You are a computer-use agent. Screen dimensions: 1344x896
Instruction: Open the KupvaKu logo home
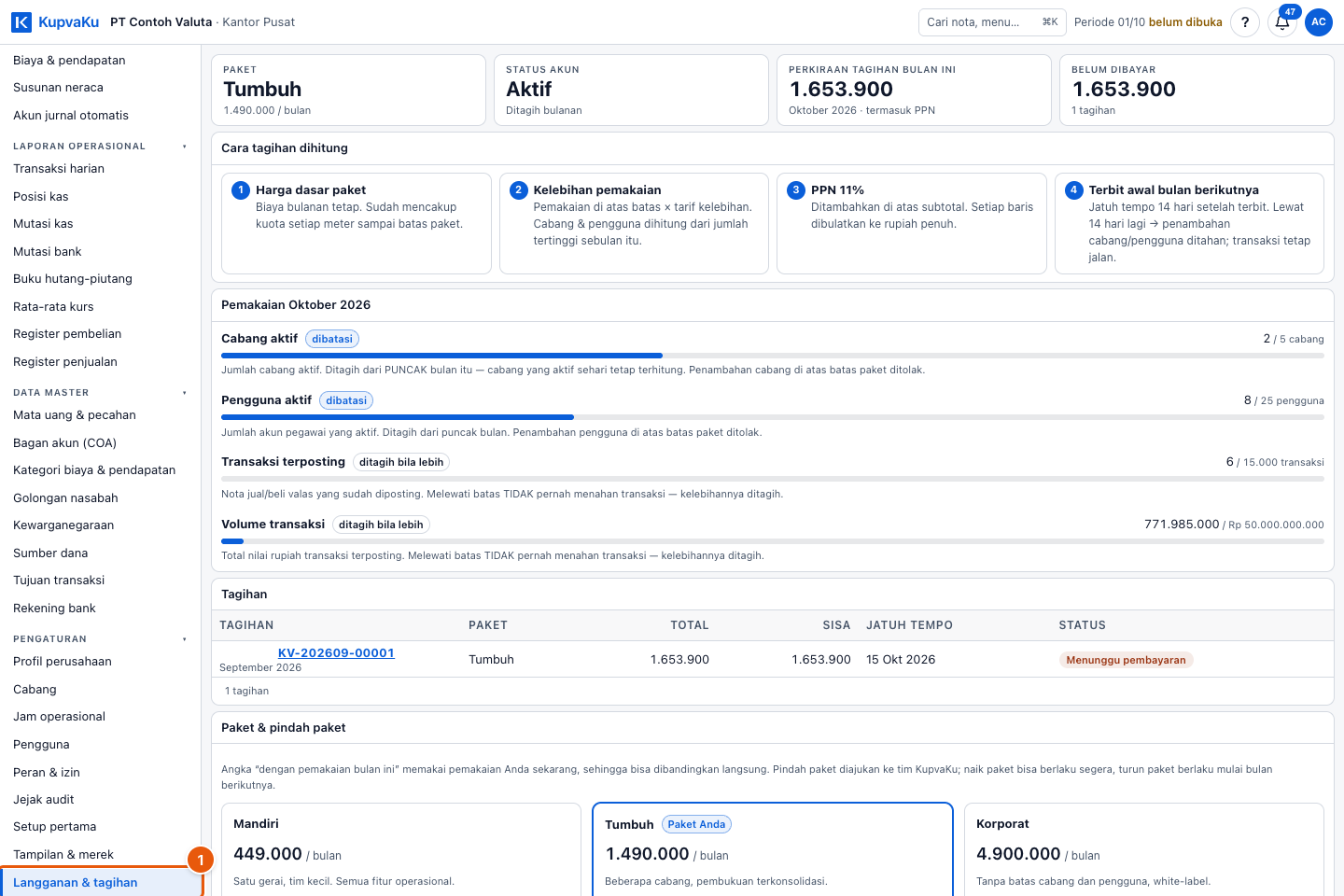point(55,21)
